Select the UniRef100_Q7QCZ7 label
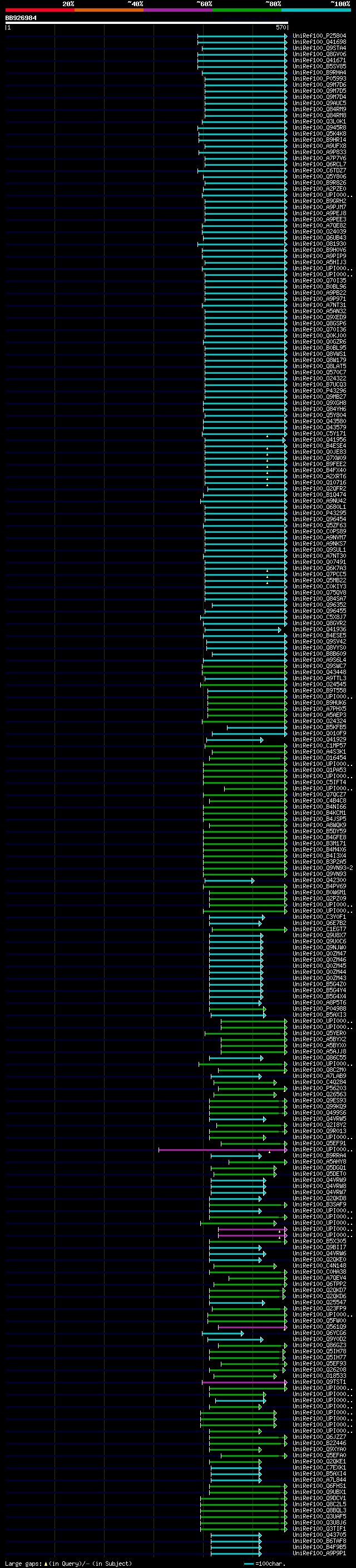The width and height of the screenshot is (356, 1568). 319,794
